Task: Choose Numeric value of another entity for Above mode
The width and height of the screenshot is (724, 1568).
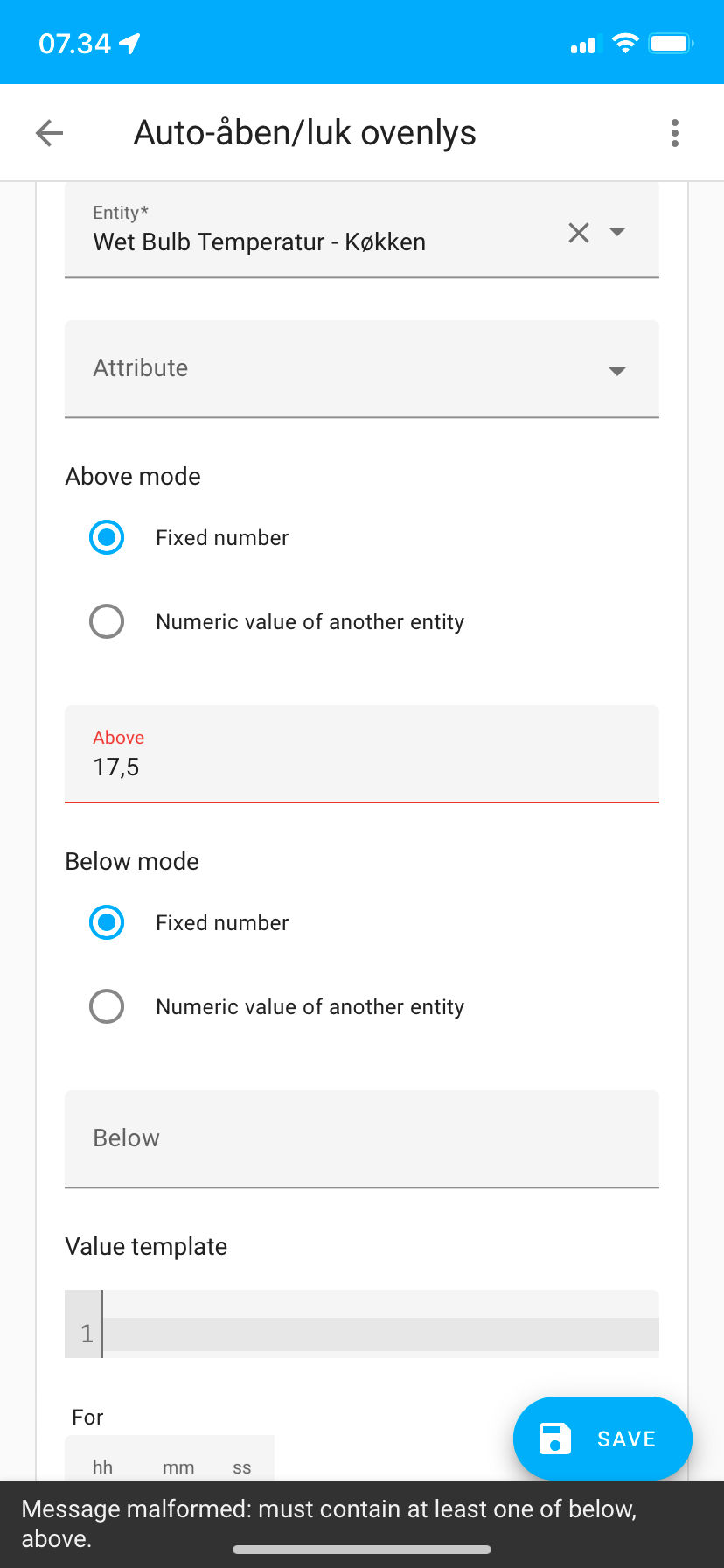Action: [x=106, y=621]
